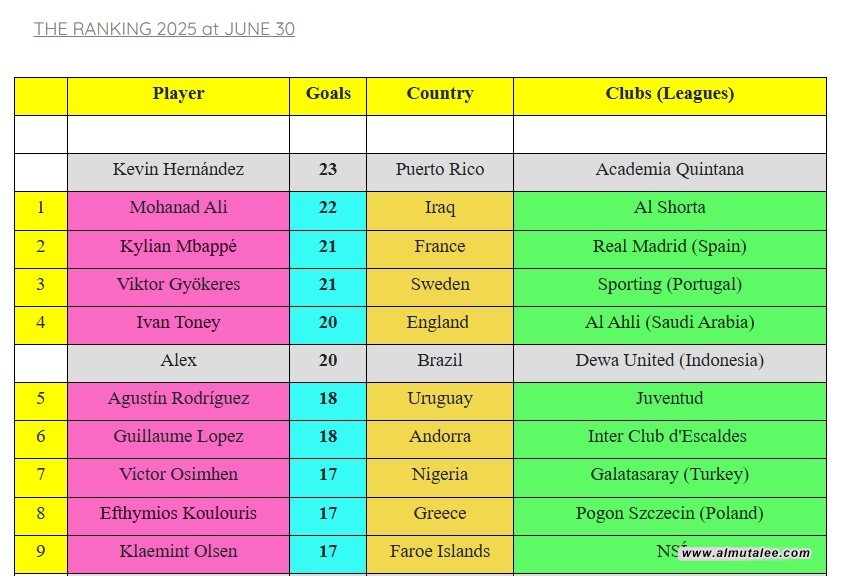Screen dimensions: 841x576
Task: Click the www.almutalee.com watermark
Action: point(745,553)
